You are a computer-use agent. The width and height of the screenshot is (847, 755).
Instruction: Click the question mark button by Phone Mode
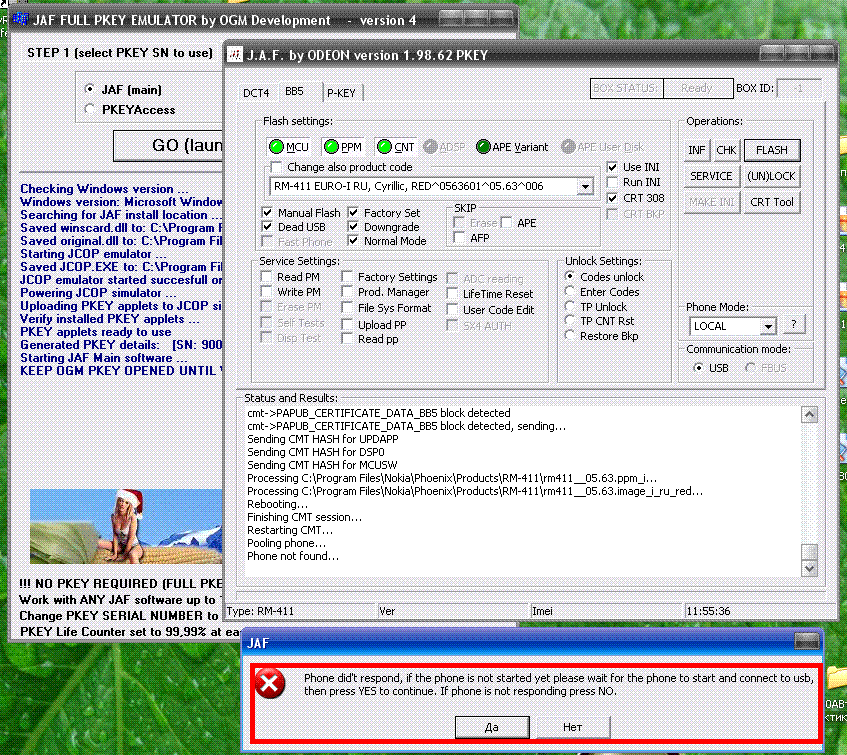pos(794,325)
